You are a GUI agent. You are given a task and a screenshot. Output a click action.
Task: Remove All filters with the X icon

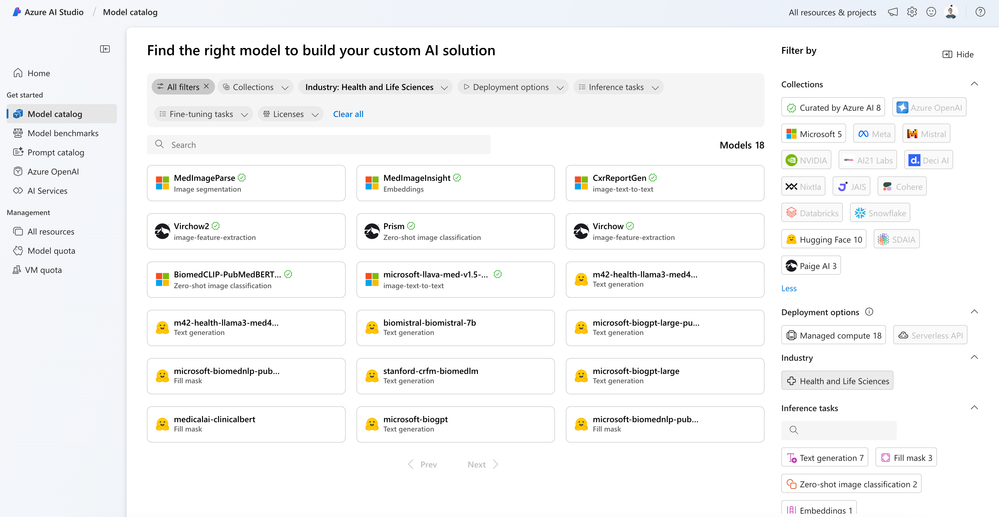tap(206, 87)
